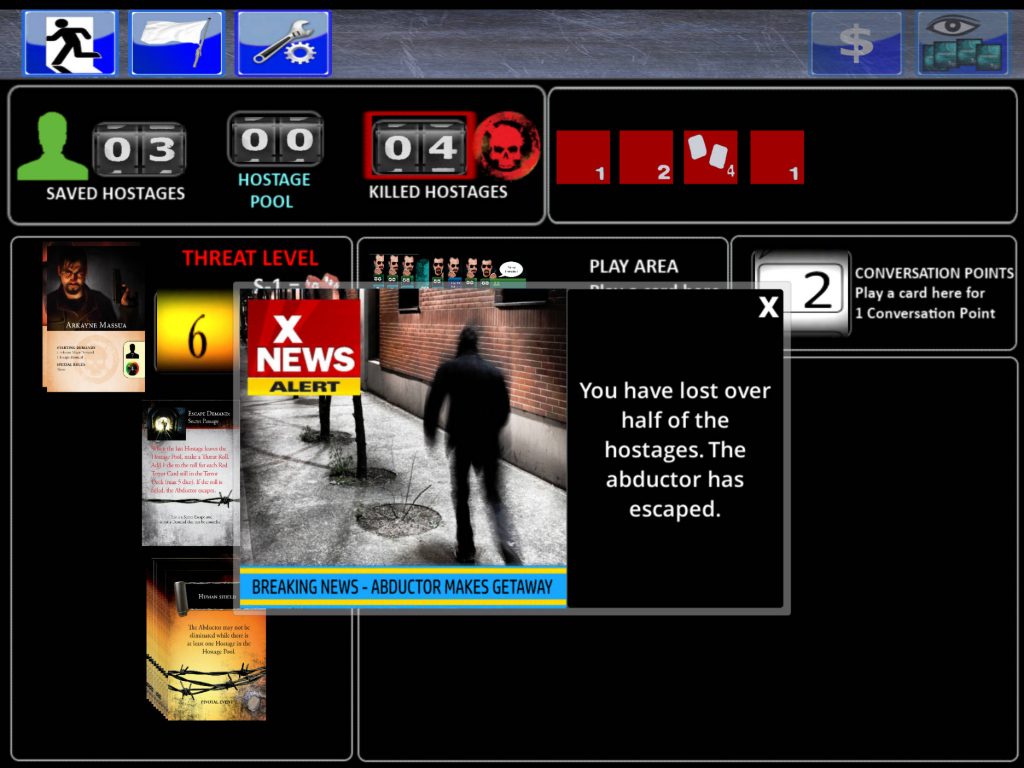Image resolution: width=1024 pixels, height=768 pixels.
Task: Click the 'You have lost over half' message
Action: [675, 449]
